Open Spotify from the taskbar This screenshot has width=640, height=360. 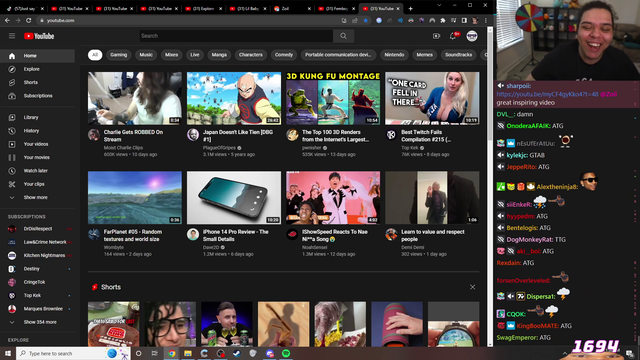286,353
